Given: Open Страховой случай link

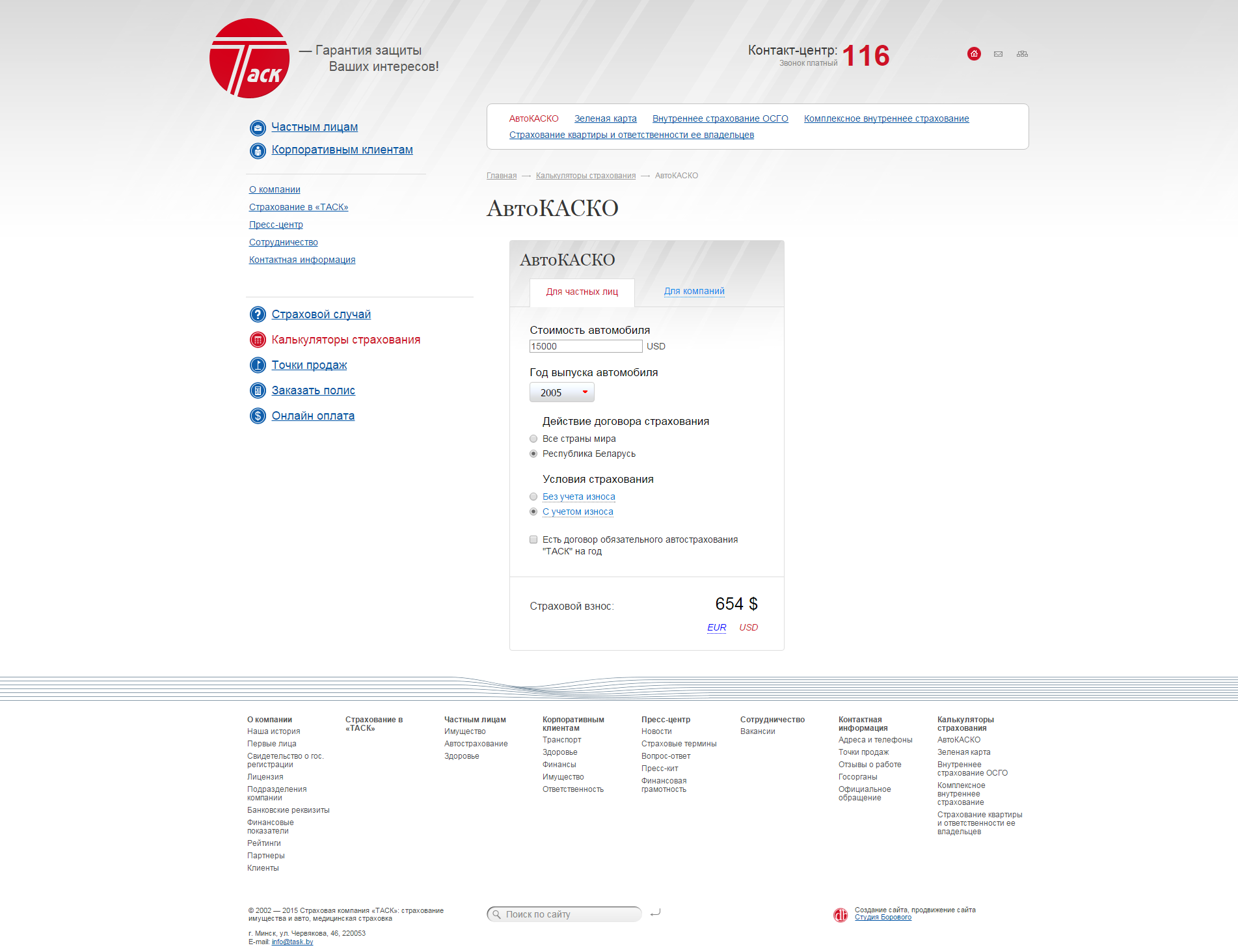Looking at the screenshot, I should [x=321, y=314].
